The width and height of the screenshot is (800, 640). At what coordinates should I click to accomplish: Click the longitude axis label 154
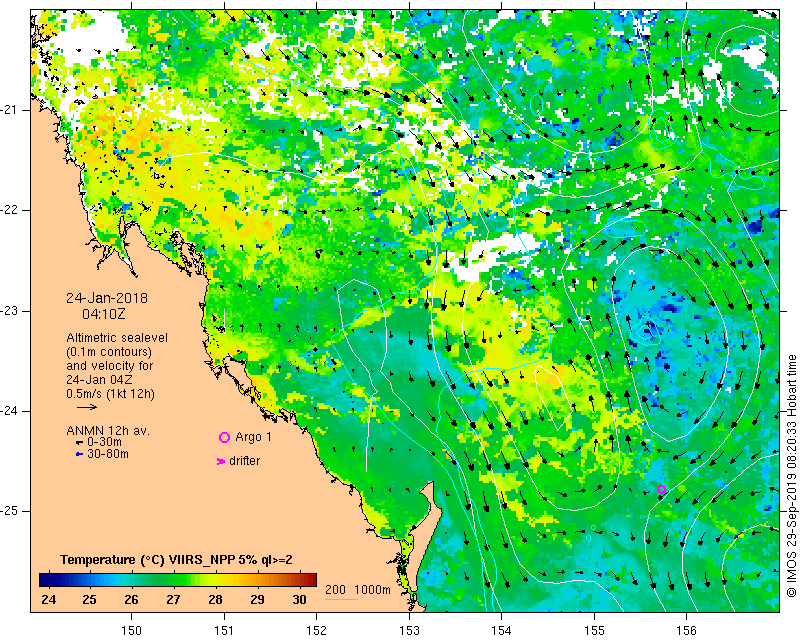pos(502,630)
